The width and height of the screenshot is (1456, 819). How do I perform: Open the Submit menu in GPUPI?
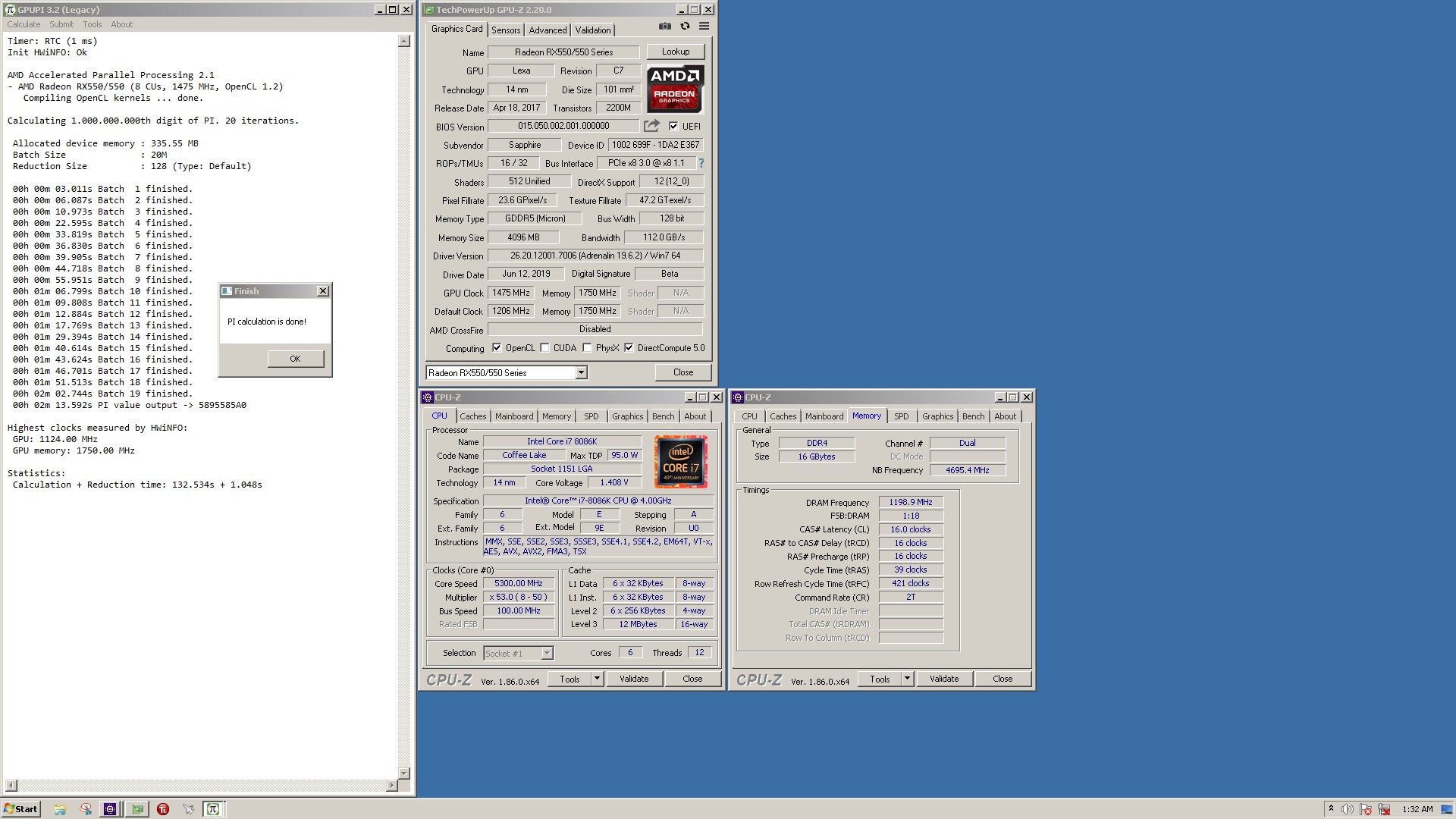point(61,24)
